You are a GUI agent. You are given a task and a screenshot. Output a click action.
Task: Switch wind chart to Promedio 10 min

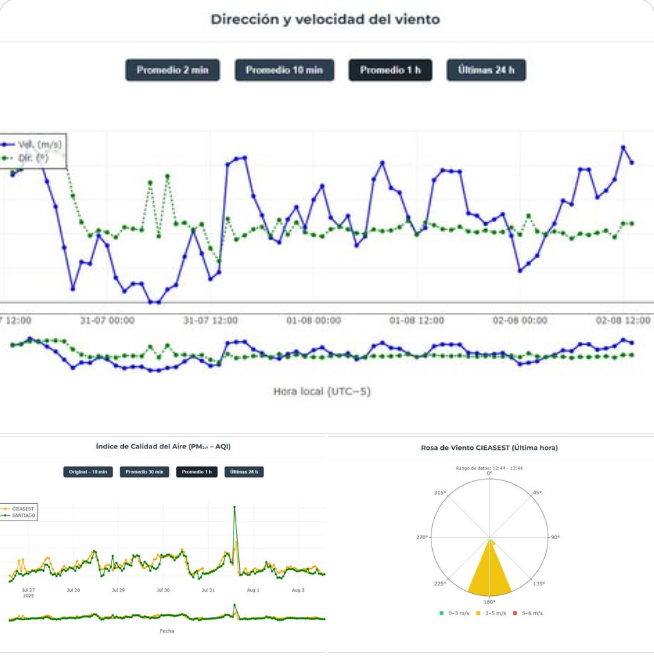[x=284, y=70]
